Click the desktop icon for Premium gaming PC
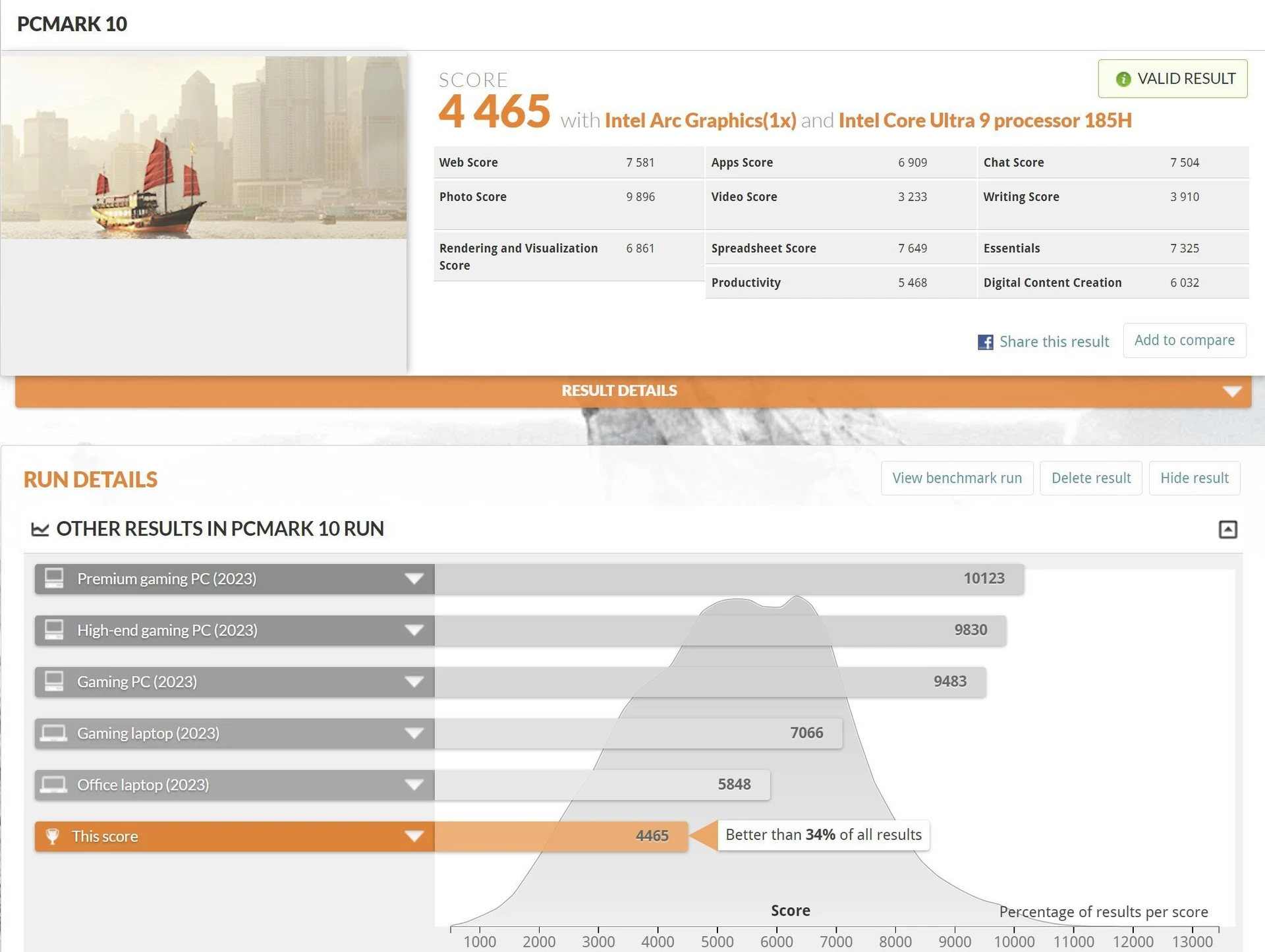 click(x=54, y=578)
